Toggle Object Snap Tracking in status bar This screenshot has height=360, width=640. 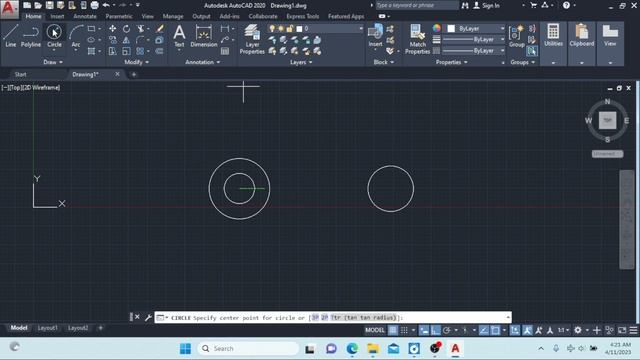[x=484, y=330]
